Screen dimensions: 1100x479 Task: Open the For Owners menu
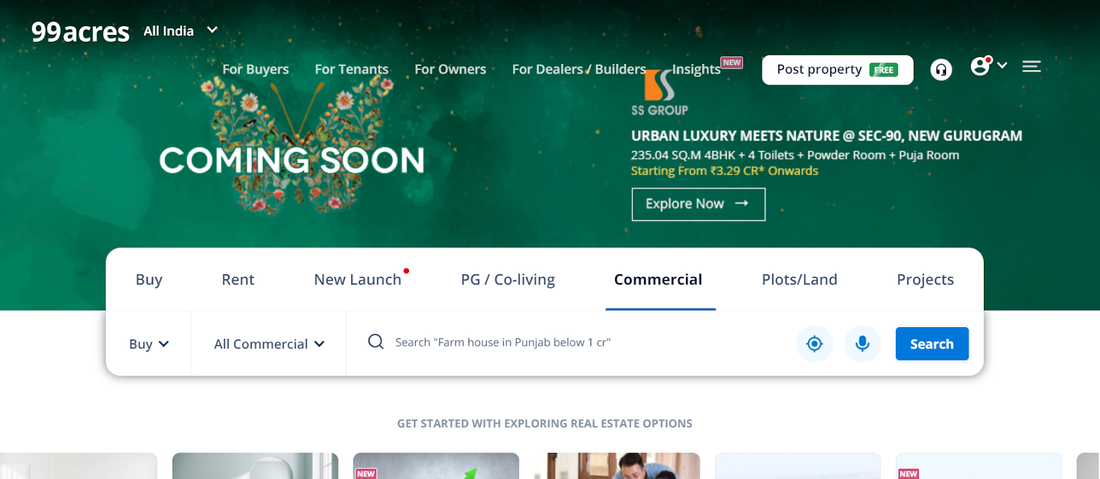click(450, 69)
